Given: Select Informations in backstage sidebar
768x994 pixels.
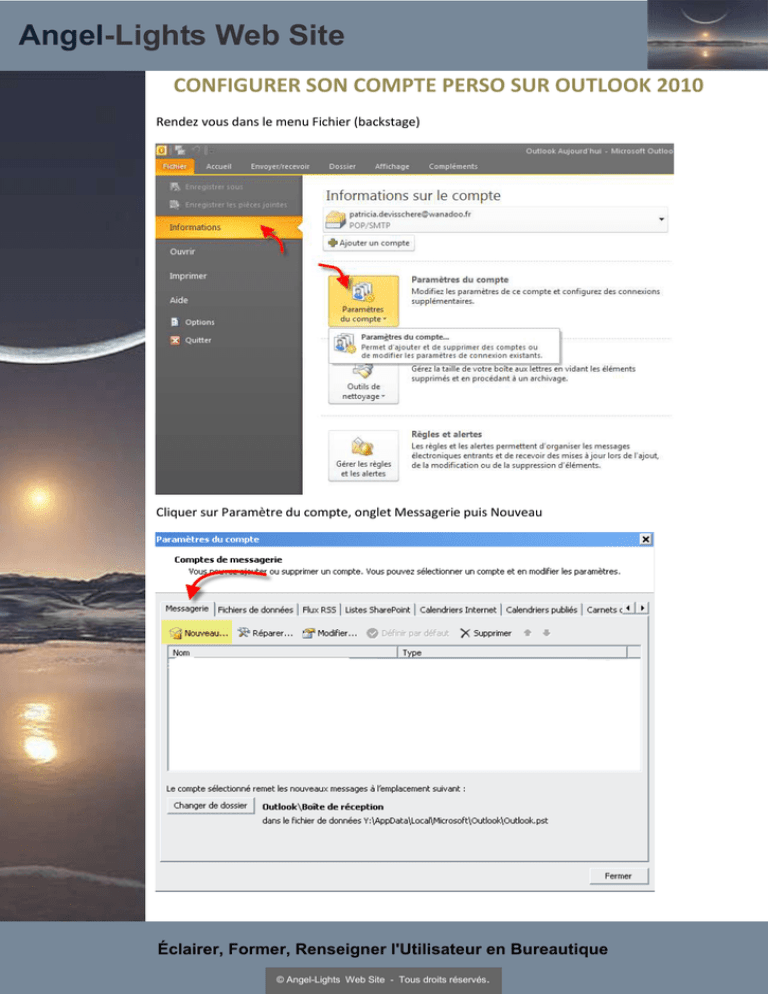Looking at the screenshot, I should (228, 227).
